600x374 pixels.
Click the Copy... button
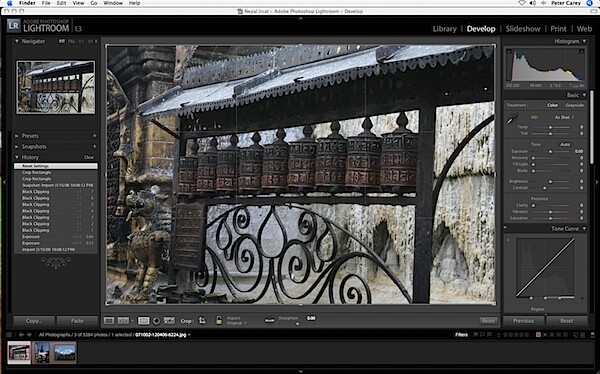click(x=34, y=321)
